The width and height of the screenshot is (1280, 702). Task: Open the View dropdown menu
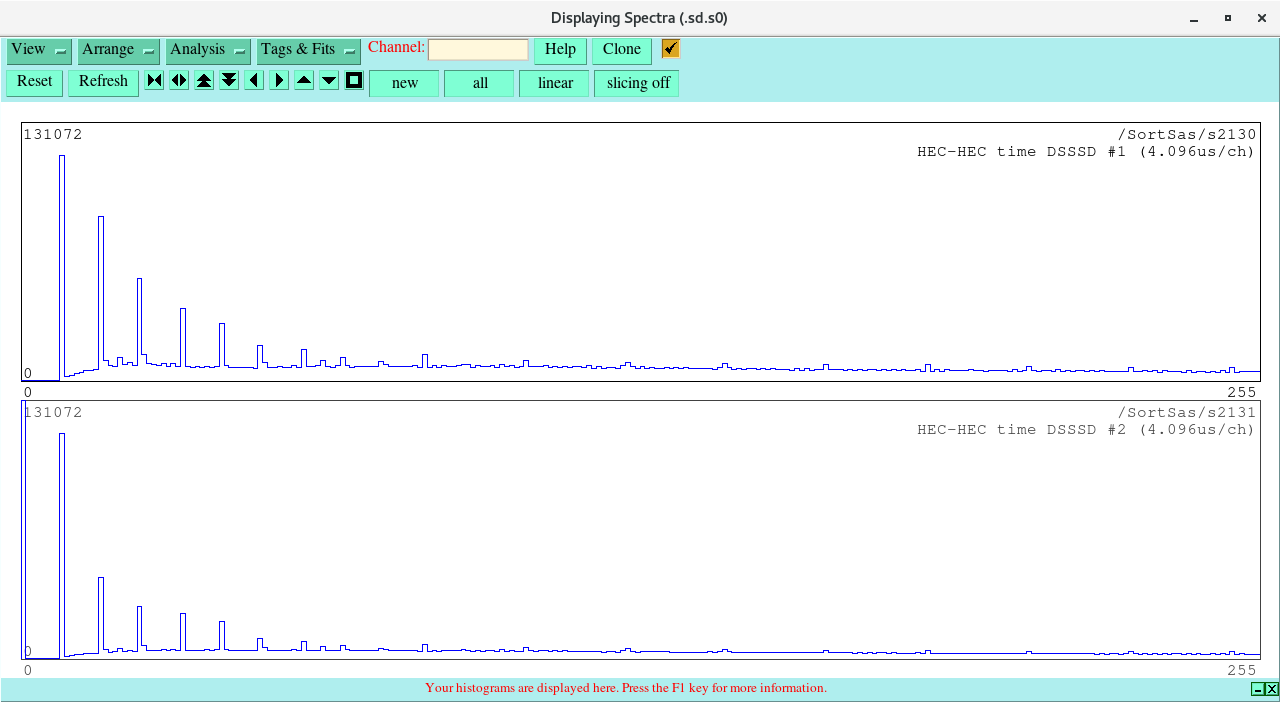point(39,50)
